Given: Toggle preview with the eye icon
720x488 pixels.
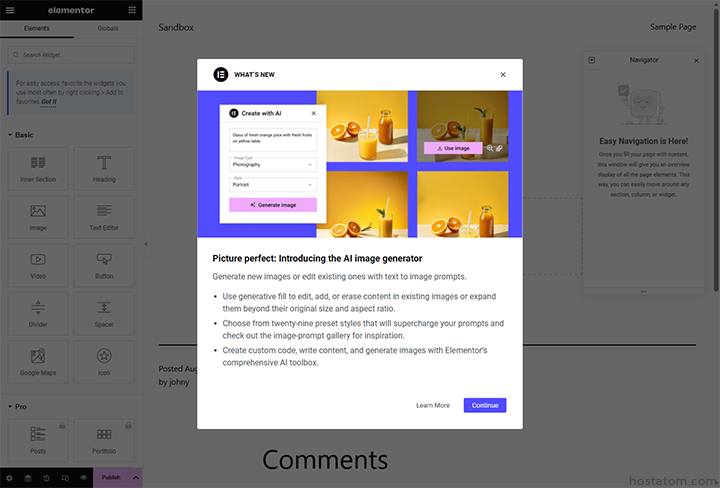Looking at the screenshot, I should (83, 478).
